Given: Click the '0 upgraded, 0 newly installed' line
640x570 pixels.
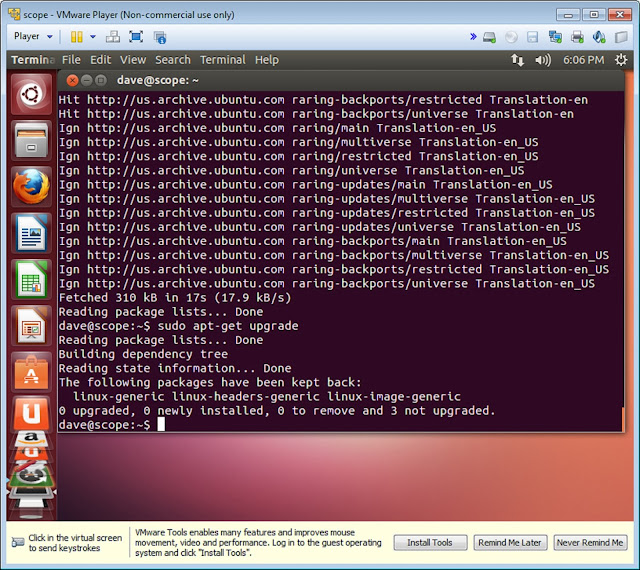Looking at the screenshot, I should 277,410.
